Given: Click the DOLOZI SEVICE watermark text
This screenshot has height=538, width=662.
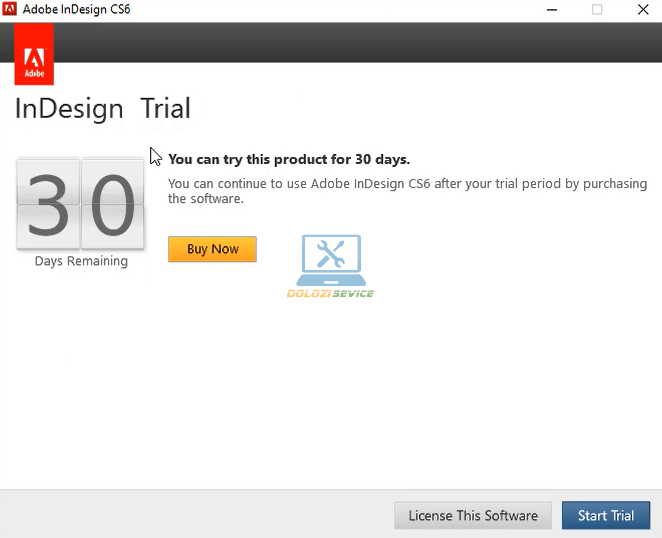Looking at the screenshot, I should click(x=330, y=293).
